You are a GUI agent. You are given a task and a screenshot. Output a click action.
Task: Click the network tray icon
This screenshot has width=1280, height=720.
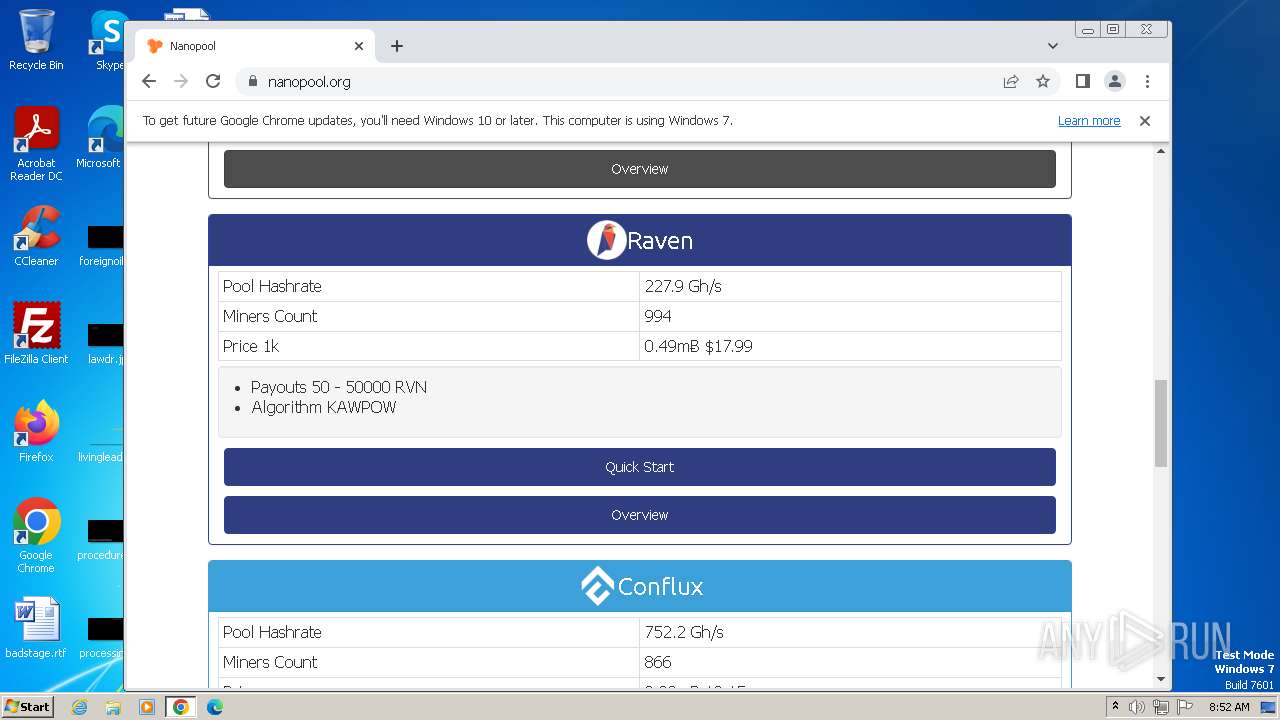pyautogui.click(x=1160, y=707)
